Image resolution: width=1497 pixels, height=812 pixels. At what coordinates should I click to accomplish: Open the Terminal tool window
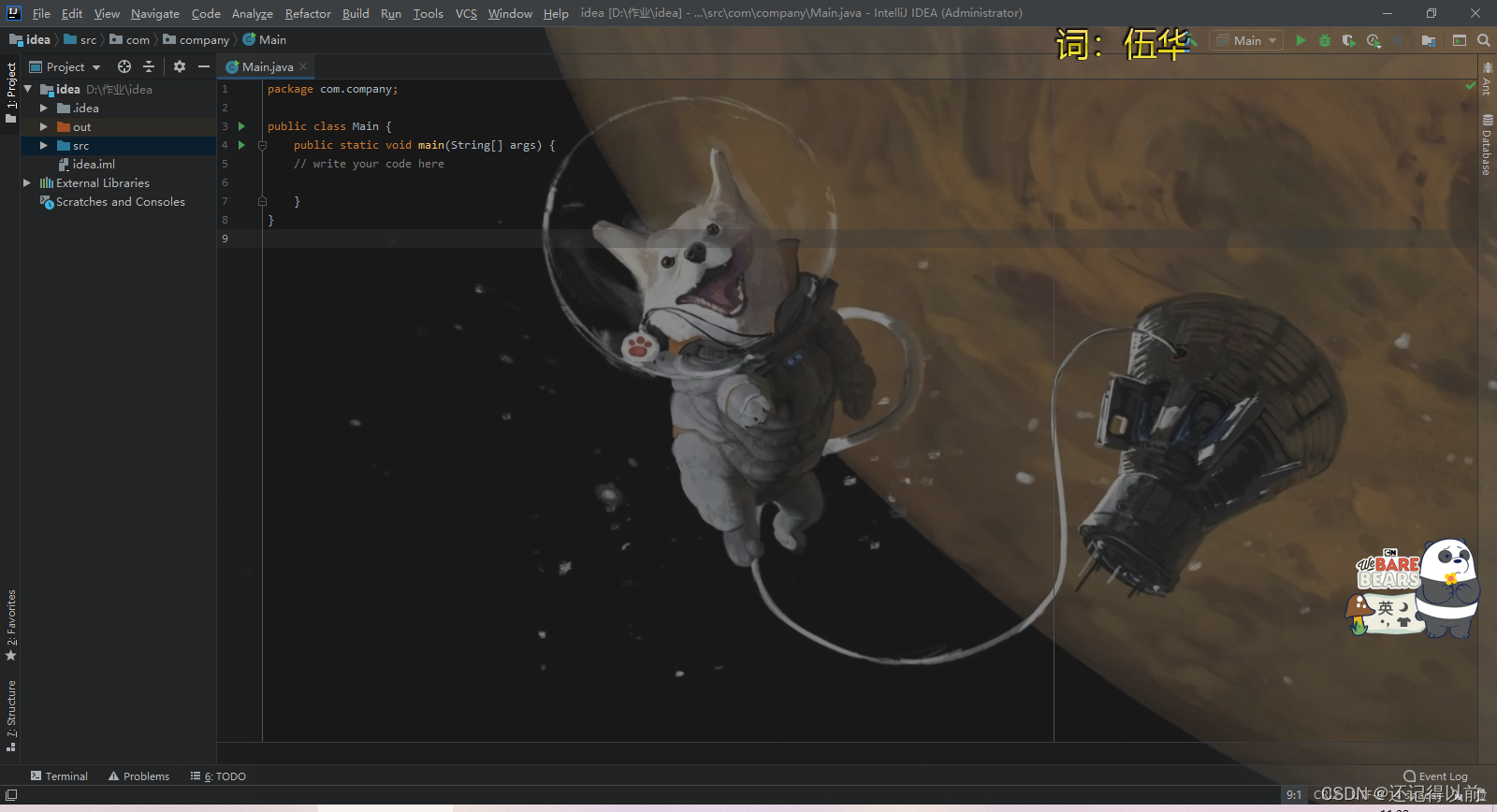coord(59,776)
